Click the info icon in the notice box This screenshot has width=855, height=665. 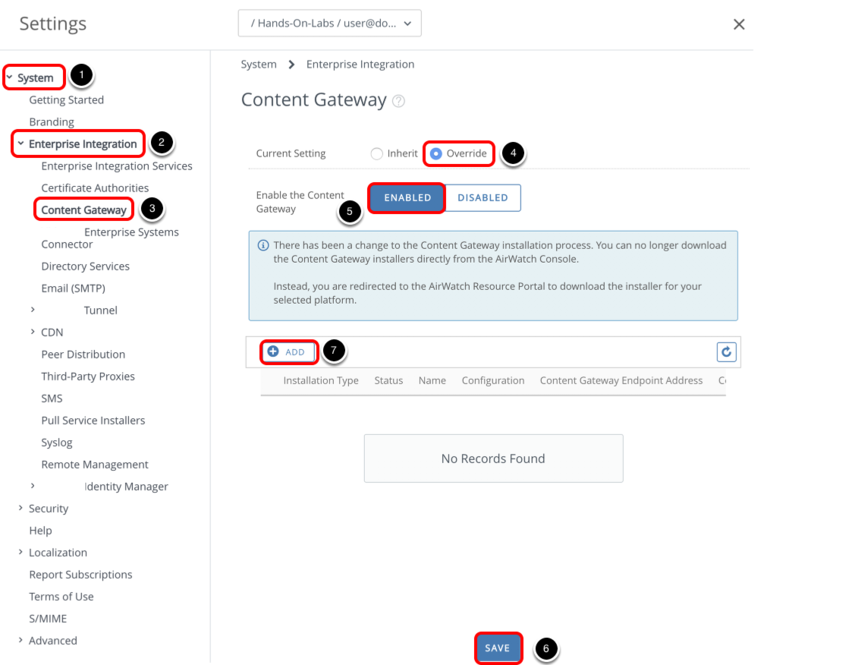(263, 245)
